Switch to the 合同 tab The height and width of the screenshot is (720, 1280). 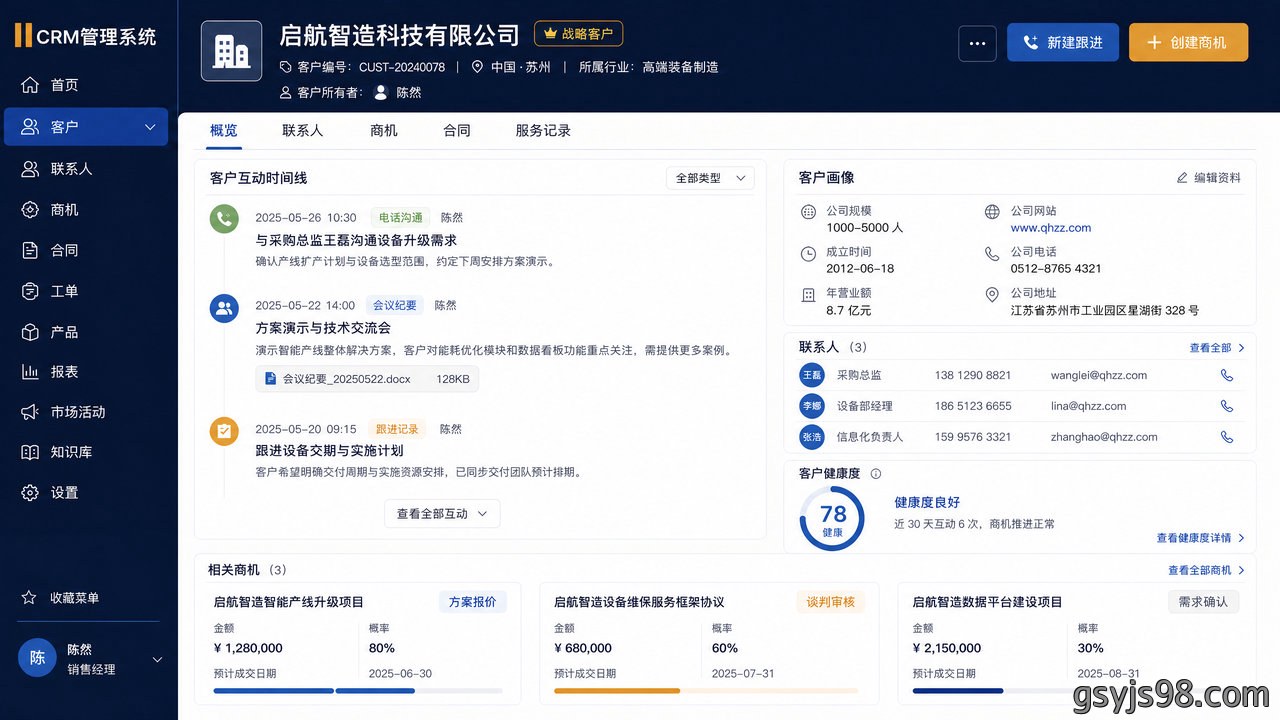457,131
